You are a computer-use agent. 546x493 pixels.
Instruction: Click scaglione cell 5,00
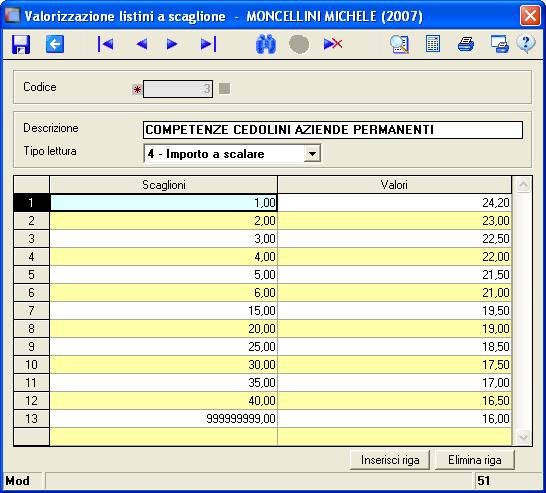click(164, 275)
